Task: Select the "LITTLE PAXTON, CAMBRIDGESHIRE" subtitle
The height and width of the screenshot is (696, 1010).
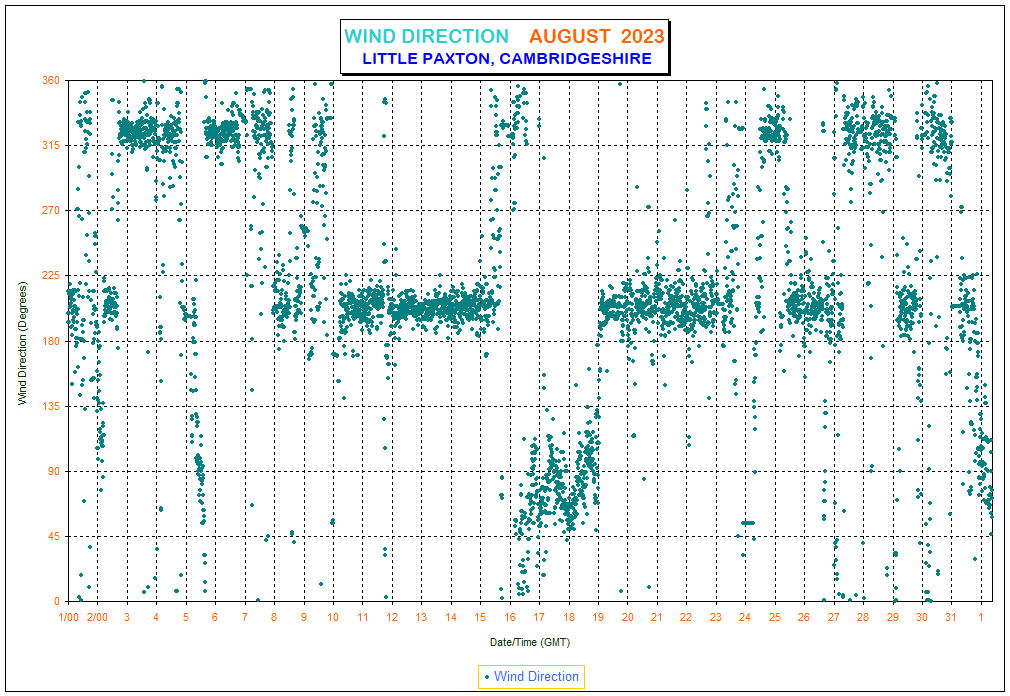Action: (507, 59)
